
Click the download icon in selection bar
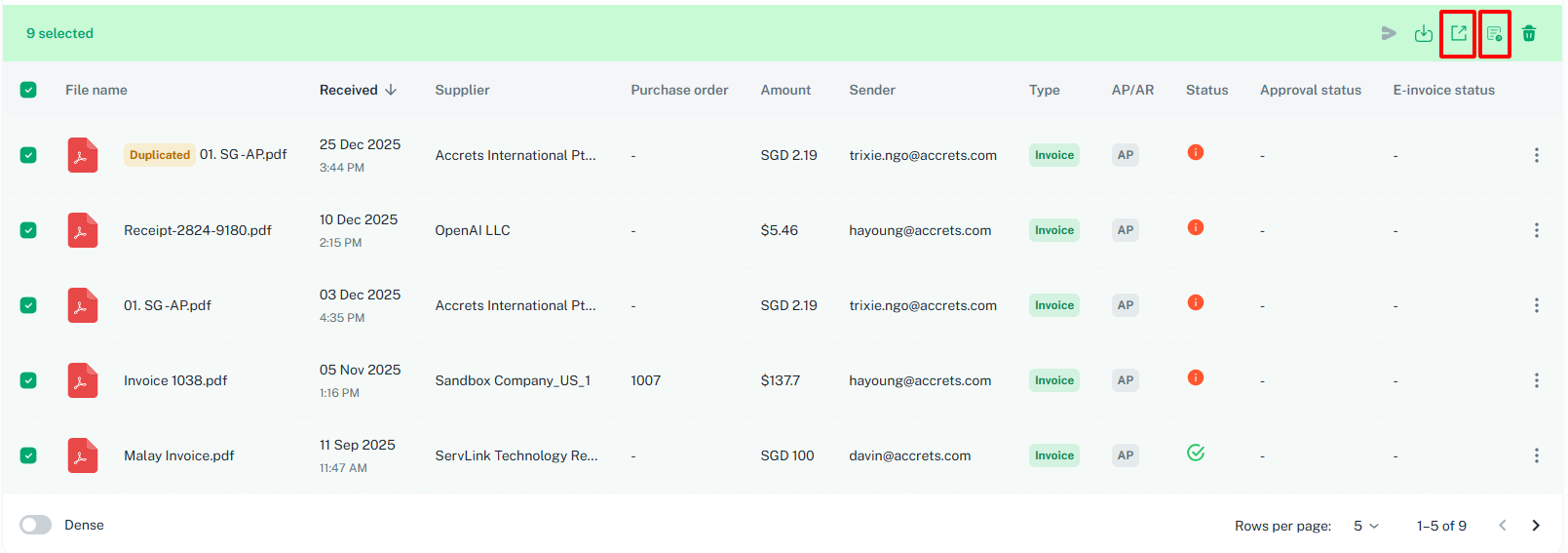(x=1423, y=34)
